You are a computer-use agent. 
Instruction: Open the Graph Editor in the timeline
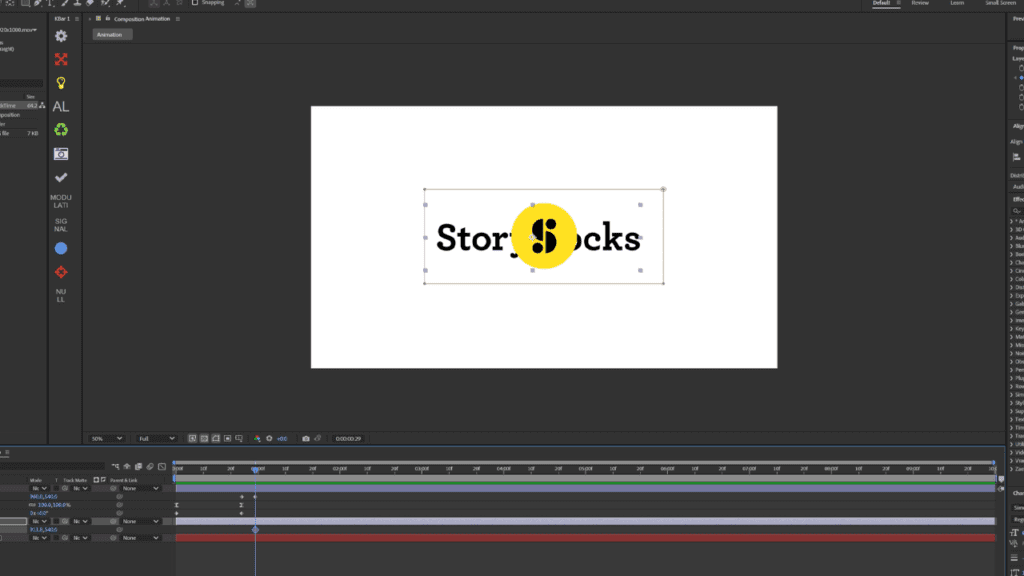(x=162, y=467)
